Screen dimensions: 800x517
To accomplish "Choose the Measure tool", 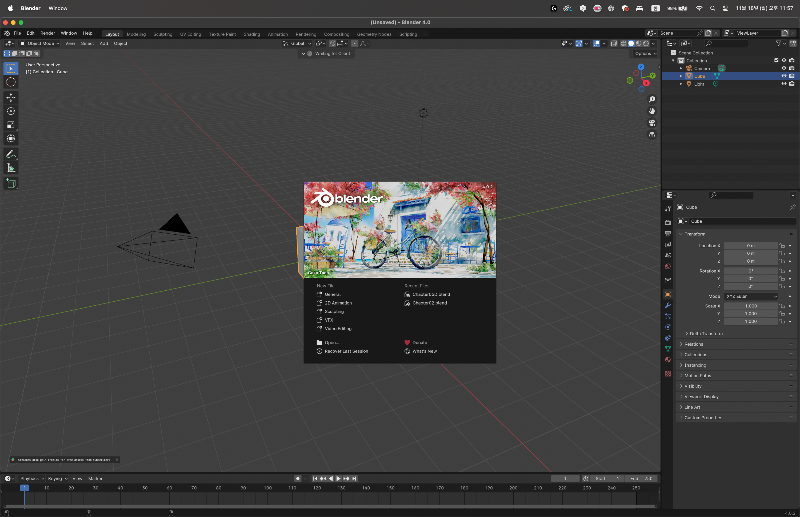I will pyautogui.click(x=11, y=168).
